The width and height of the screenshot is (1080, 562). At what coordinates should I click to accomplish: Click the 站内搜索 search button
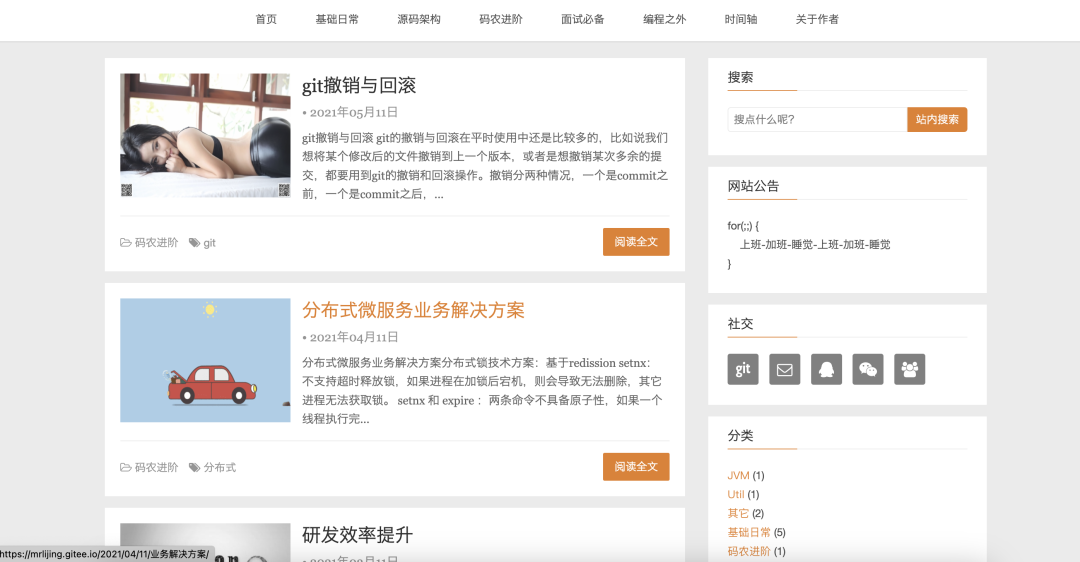pos(937,119)
